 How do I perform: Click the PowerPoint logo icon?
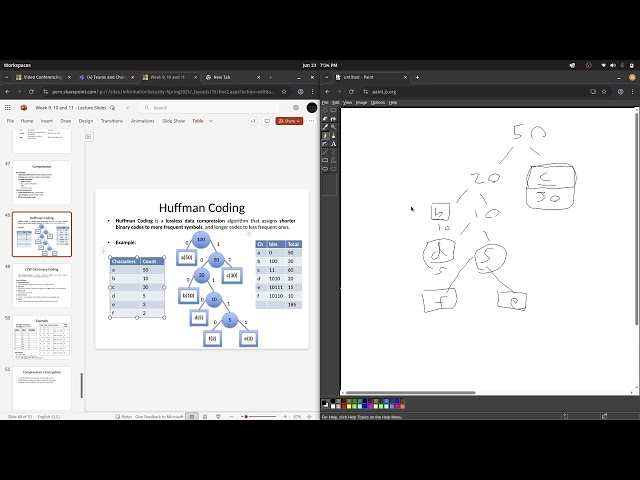[x=24, y=108]
